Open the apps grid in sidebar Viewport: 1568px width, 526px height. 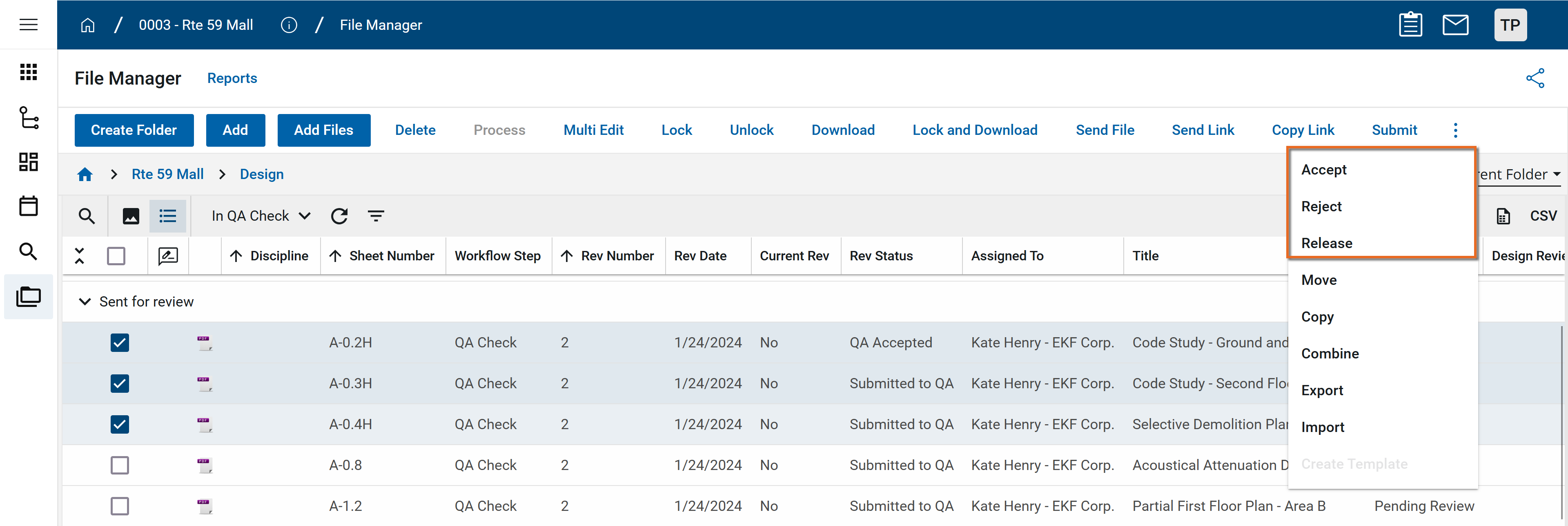[29, 72]
